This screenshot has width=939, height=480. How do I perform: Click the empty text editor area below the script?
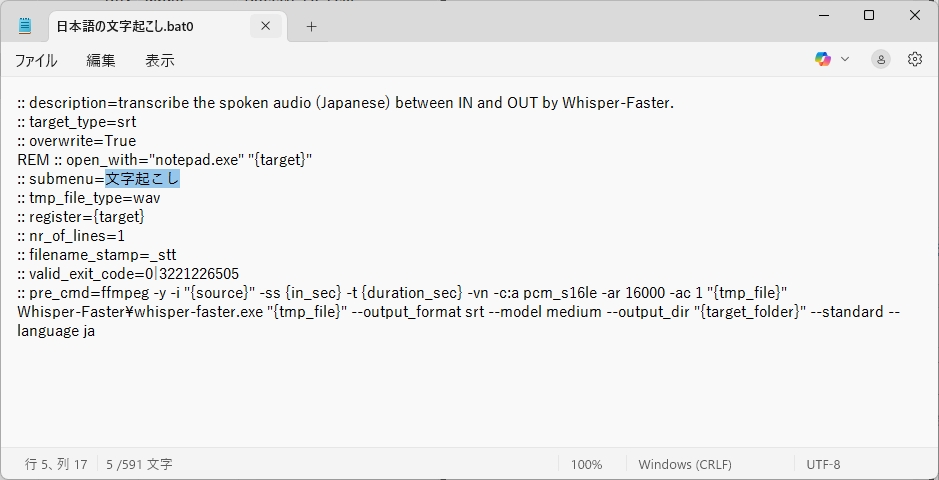469,395
